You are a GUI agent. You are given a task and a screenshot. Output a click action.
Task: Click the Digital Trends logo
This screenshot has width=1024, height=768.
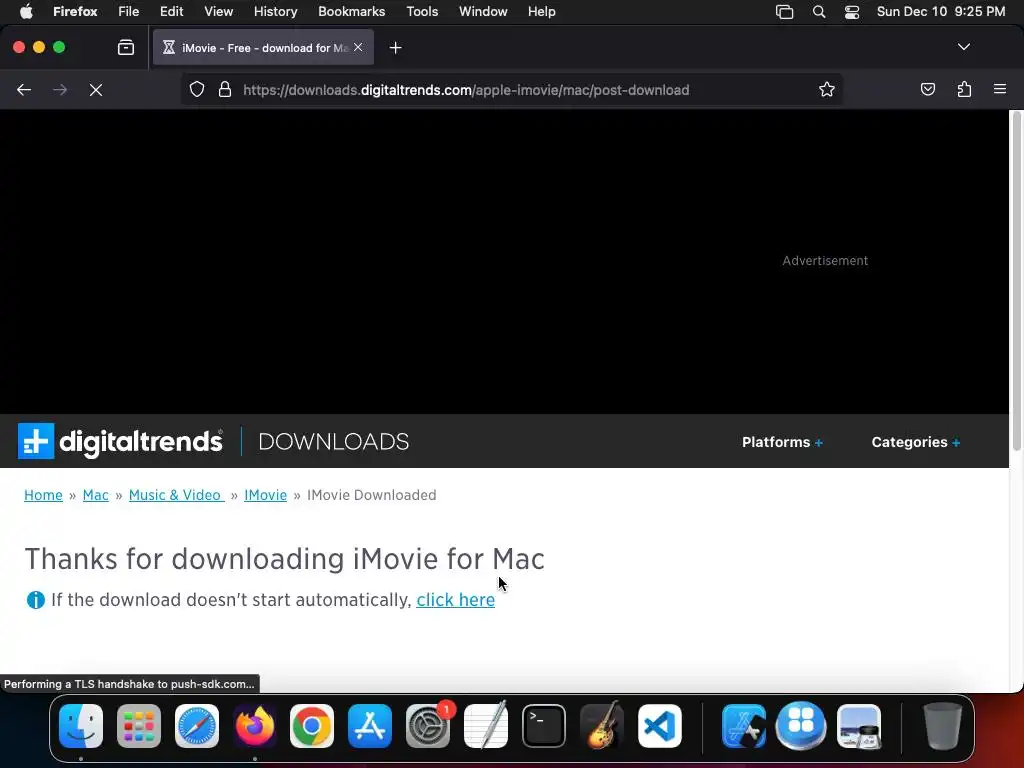point(120,441)
